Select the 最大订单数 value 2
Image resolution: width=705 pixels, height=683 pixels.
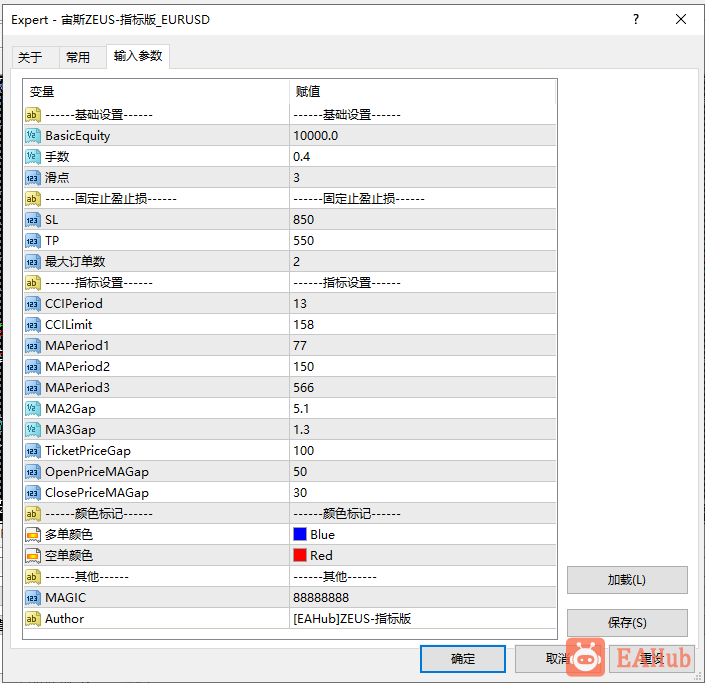296,262
